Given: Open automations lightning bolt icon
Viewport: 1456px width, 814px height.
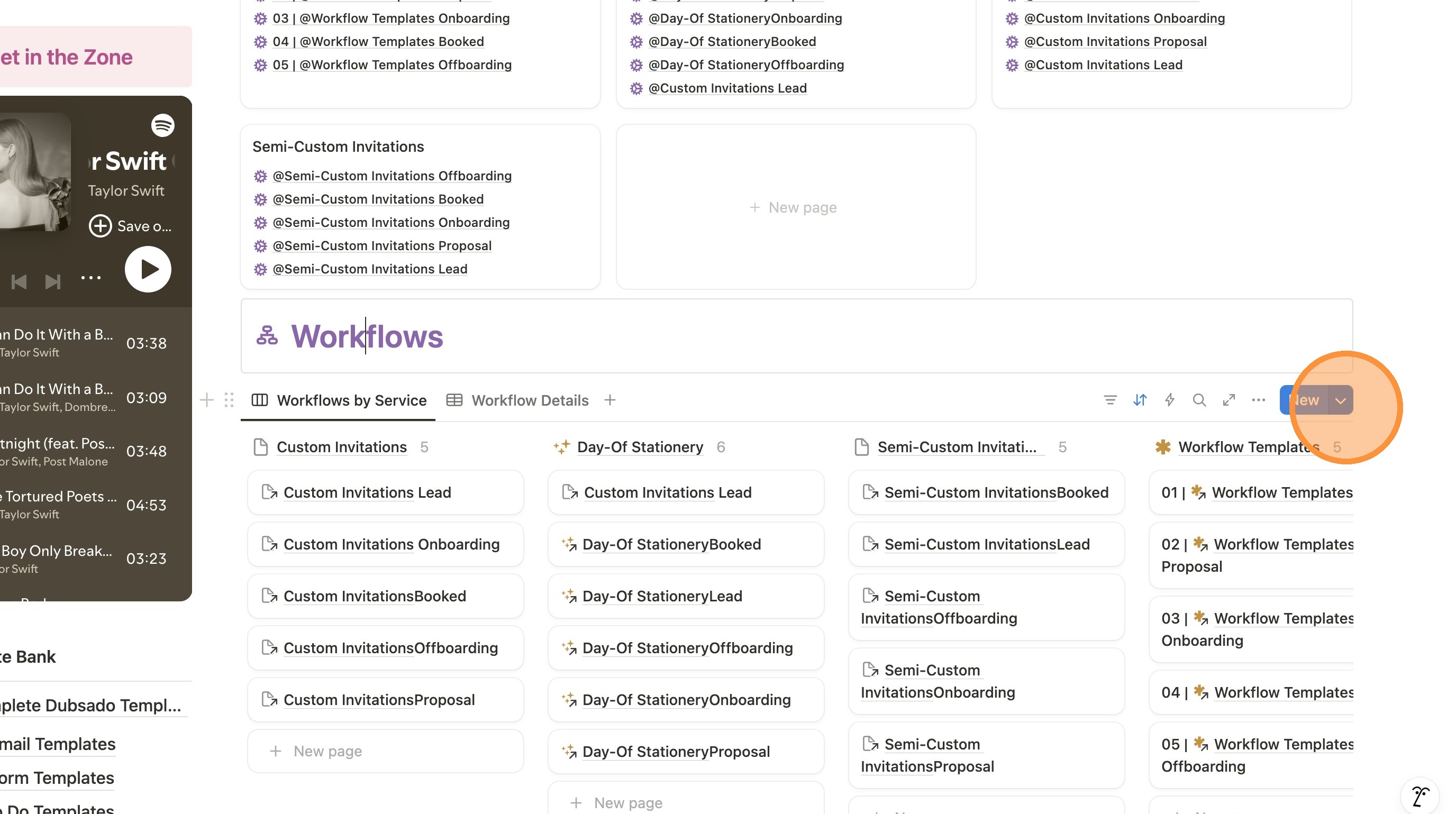Looking at the screenshot, I should click(1169, 400).
